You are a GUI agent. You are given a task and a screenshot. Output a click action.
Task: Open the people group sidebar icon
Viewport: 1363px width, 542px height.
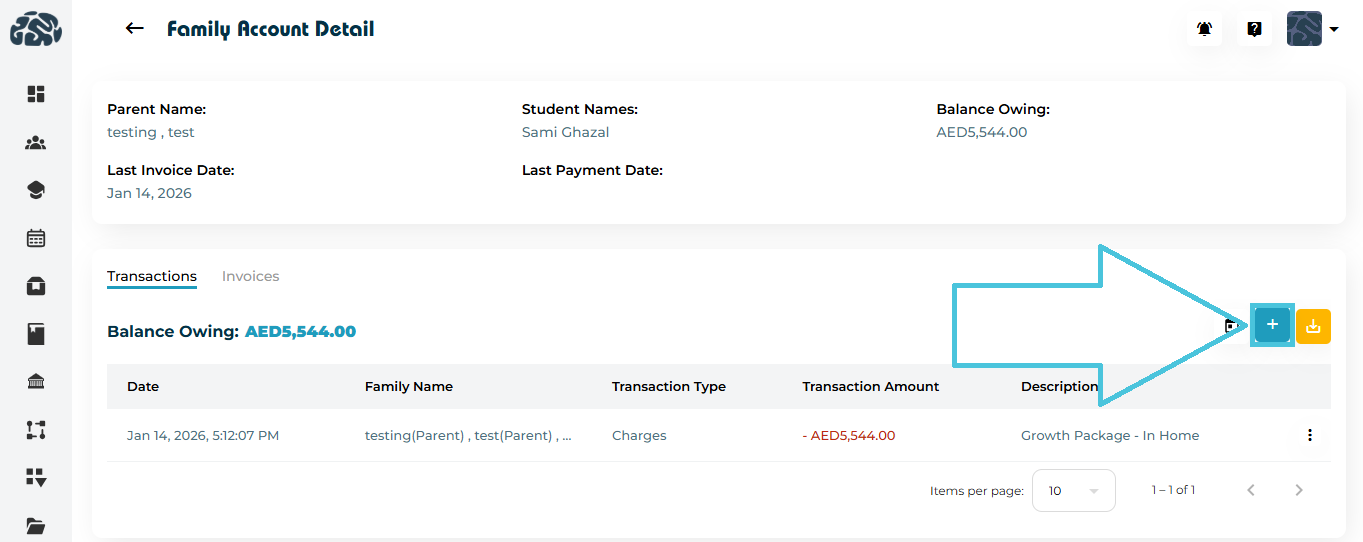coord(36,142)
